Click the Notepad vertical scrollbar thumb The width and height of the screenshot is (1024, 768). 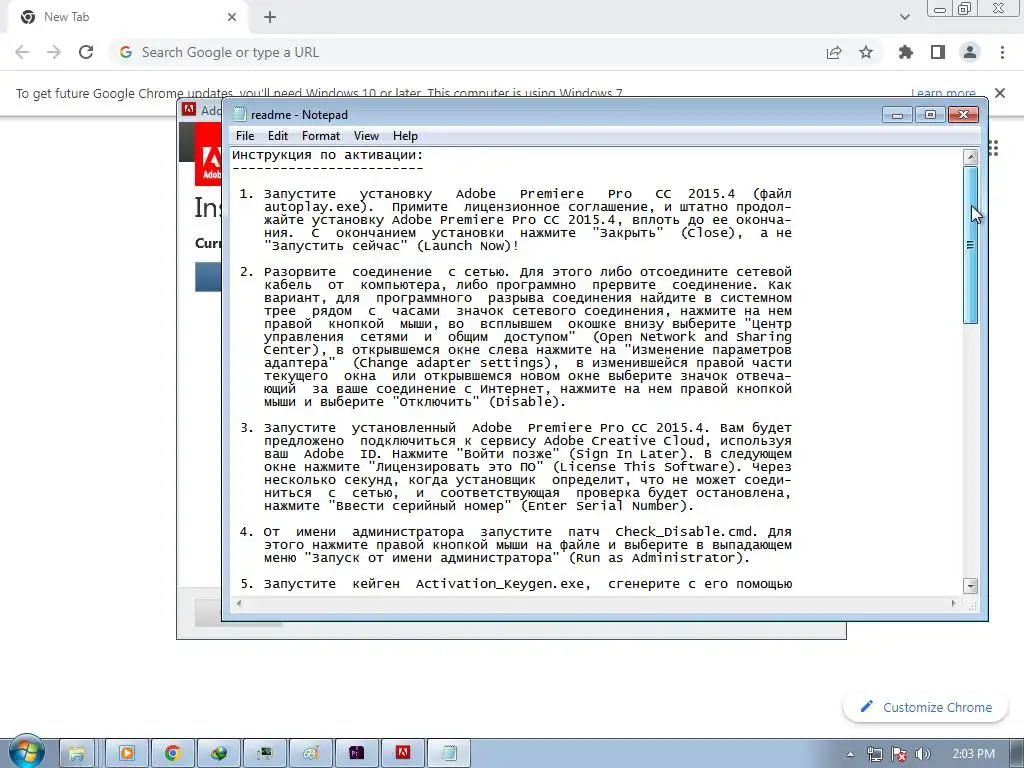[970, 244]
